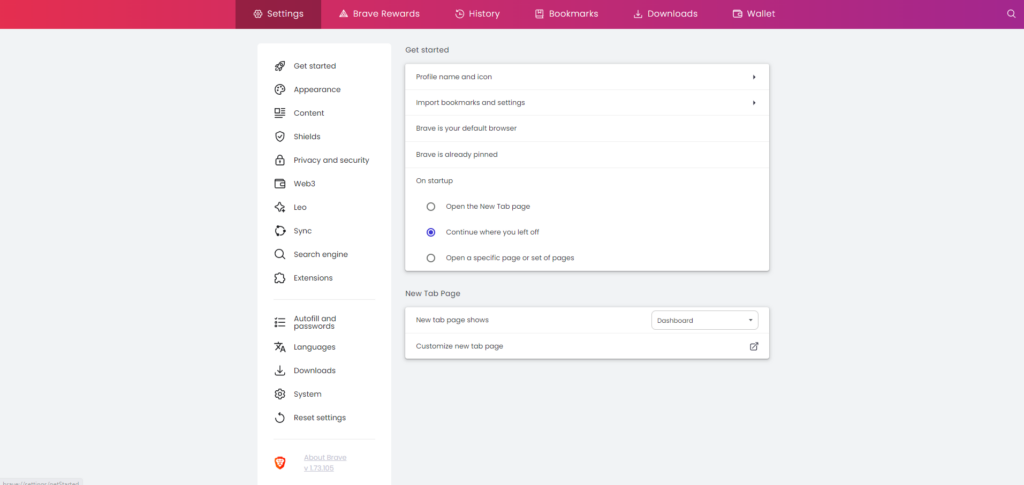Viewport: 1024px width, 485px height.
Task: Click the Leo sparkle icon in sidebar
Action: coord(280,207)
